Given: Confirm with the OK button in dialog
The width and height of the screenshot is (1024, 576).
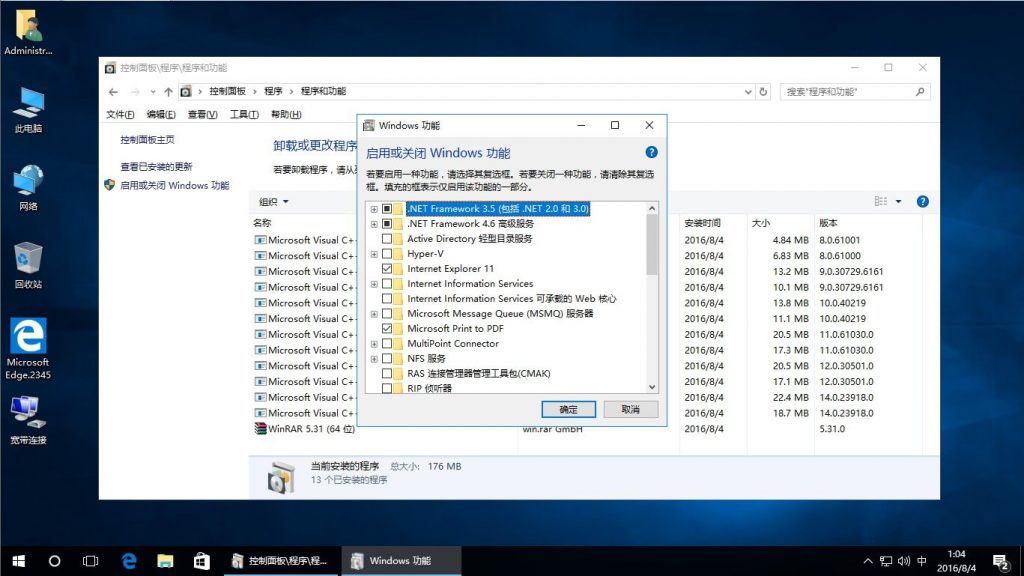Looking at the screenshot, I should pyautogui.click(x=568, y=409).
